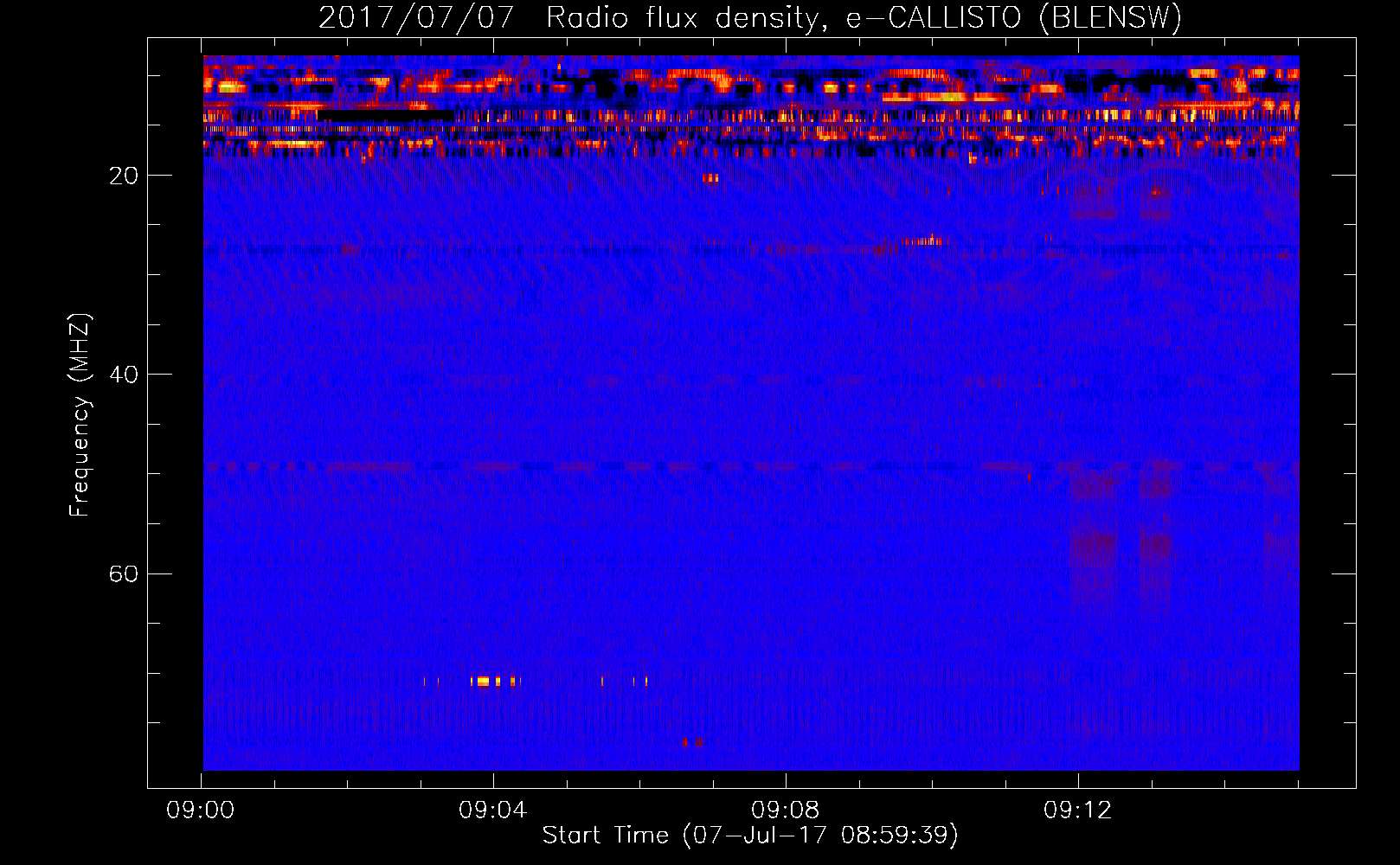Click the 20 MHz frequency label
This screenshot has width=1400, height=865.
point(124,176)
